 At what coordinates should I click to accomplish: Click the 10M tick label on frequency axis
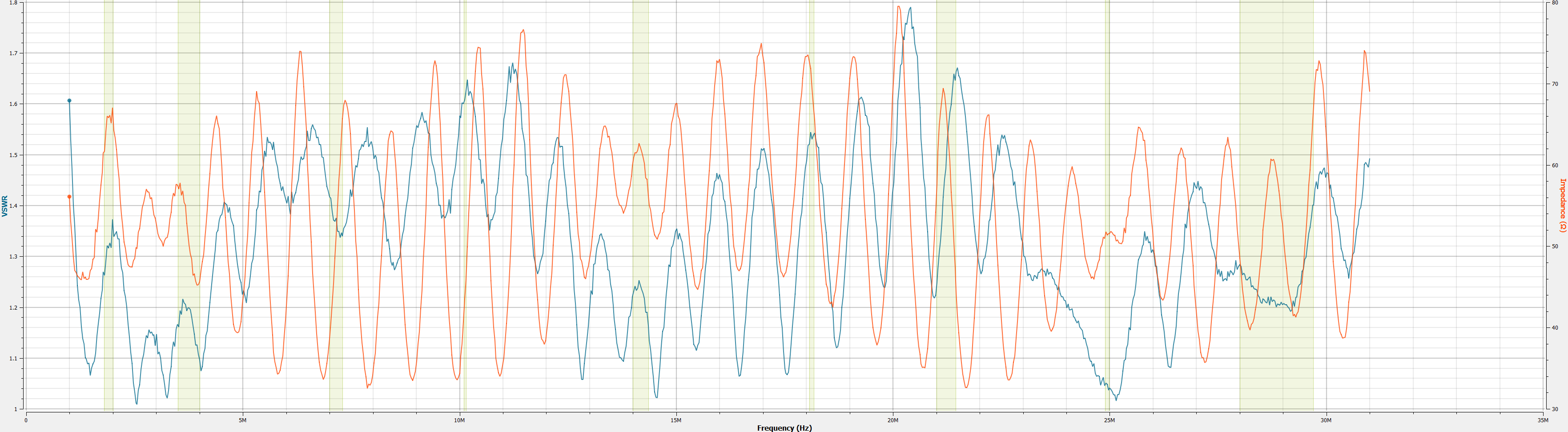pos(459,420)
